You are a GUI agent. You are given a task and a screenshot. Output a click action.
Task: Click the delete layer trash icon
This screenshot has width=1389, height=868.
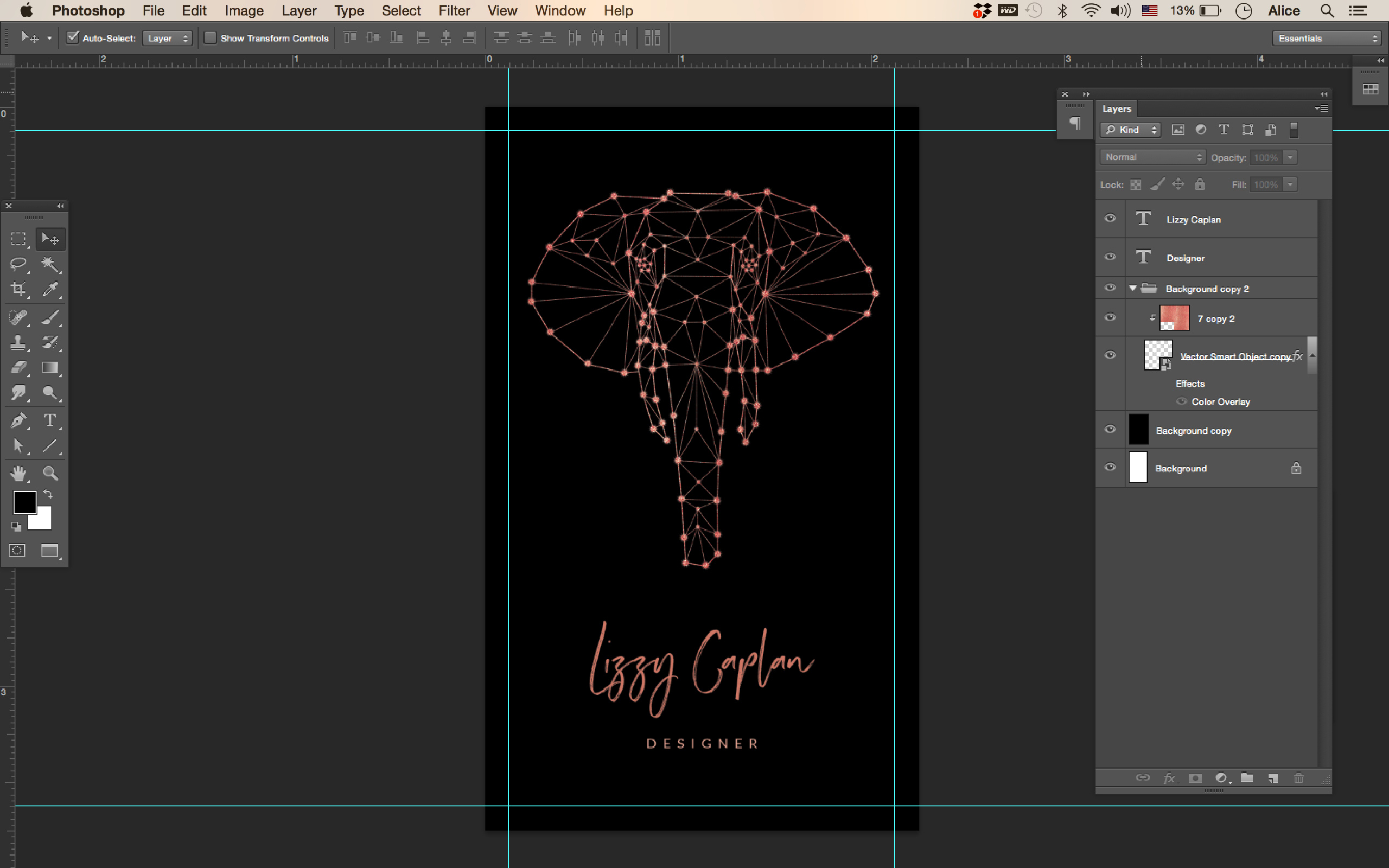tap(1298, 778)
